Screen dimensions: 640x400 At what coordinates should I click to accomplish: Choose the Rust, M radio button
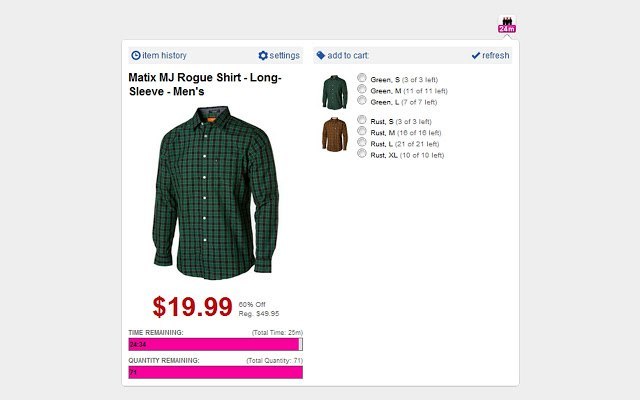pos(362,131)
